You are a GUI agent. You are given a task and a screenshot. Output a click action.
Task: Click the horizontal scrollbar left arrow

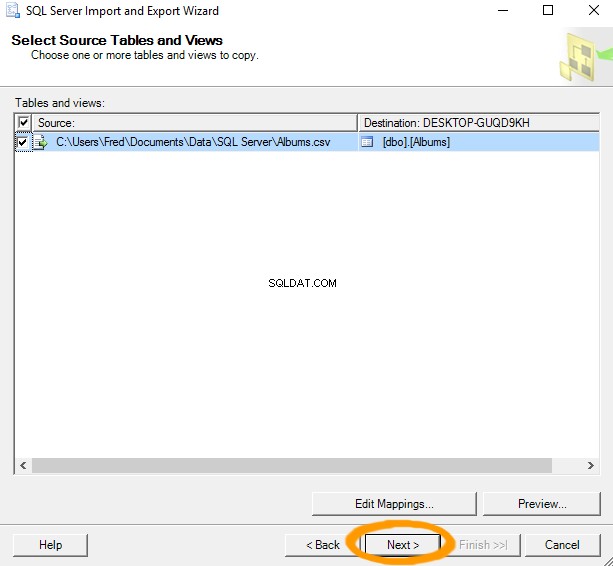click(23, 465)
